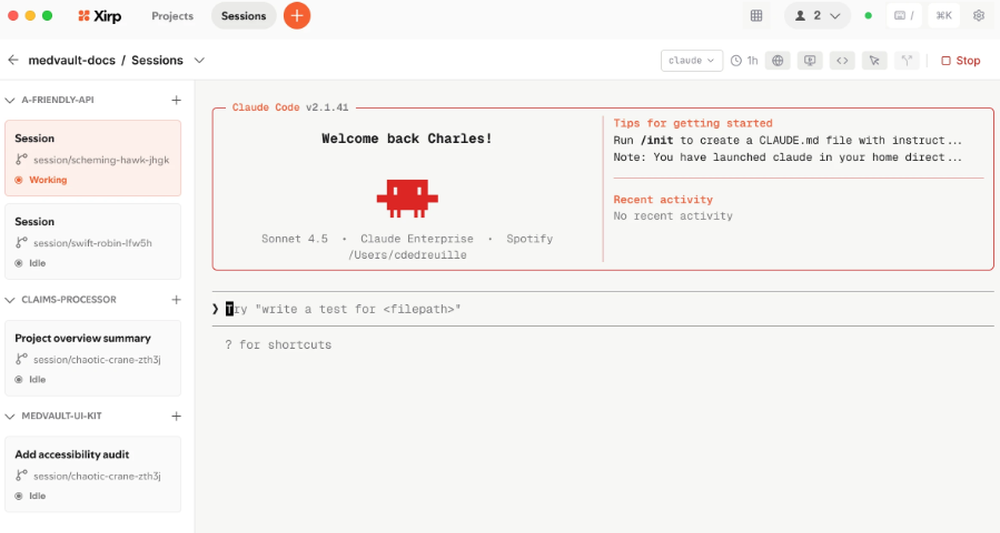1000x533 pixels.
Task: Click the "Welcome back Charles!" text
Action: point(407,138)
